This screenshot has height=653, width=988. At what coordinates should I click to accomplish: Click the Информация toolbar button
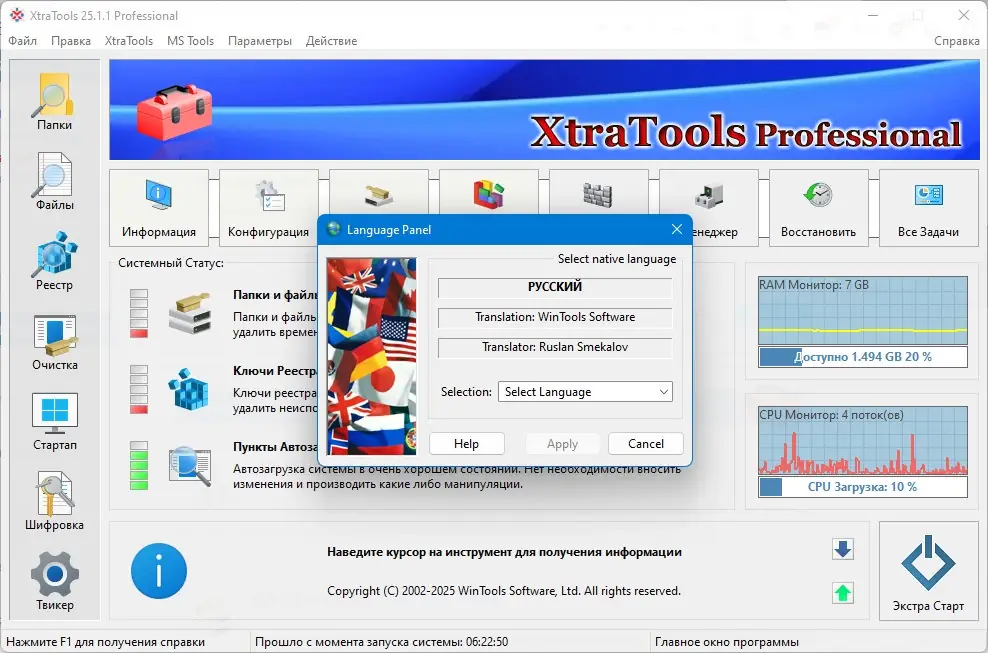[x=159, y=207]
